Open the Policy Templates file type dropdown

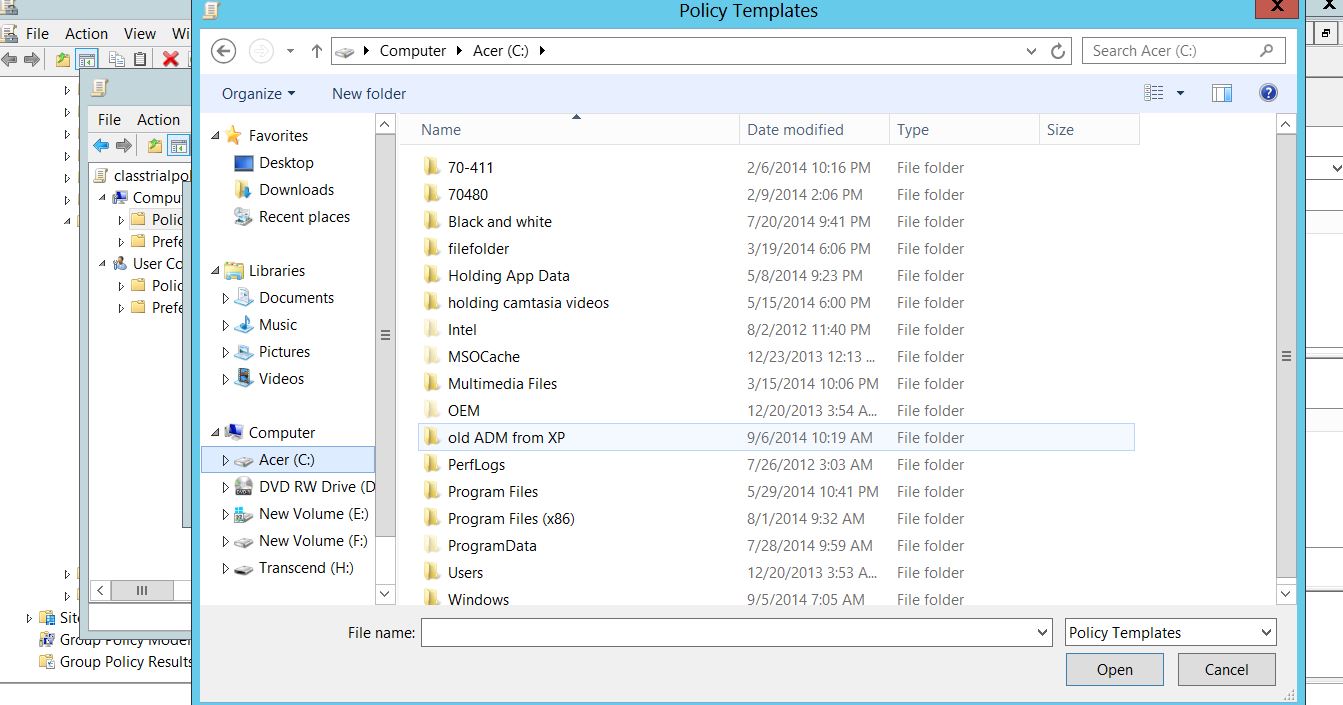[1170, 633]
